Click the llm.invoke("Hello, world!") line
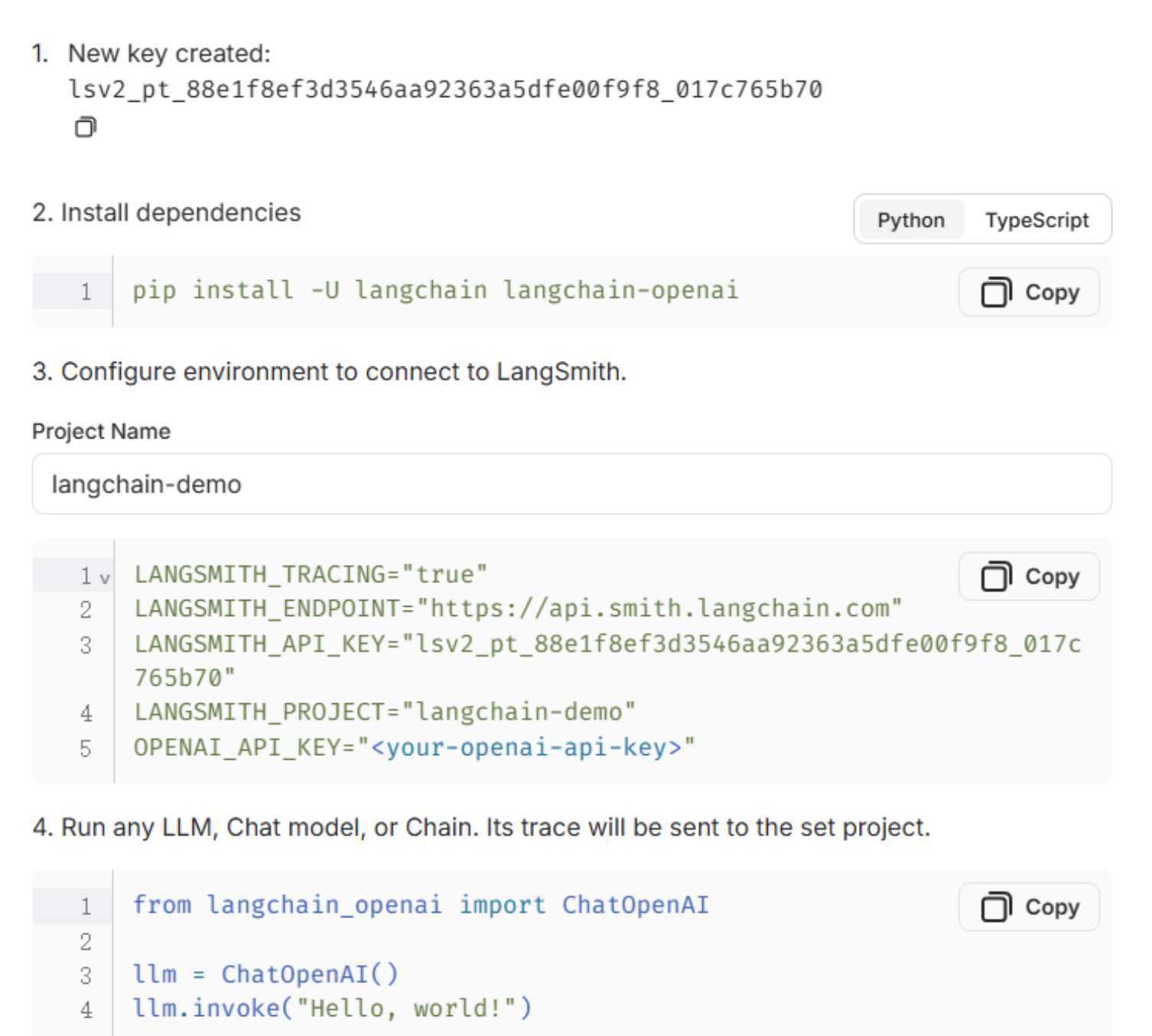The image size is (1152, 1036). 332,1008
